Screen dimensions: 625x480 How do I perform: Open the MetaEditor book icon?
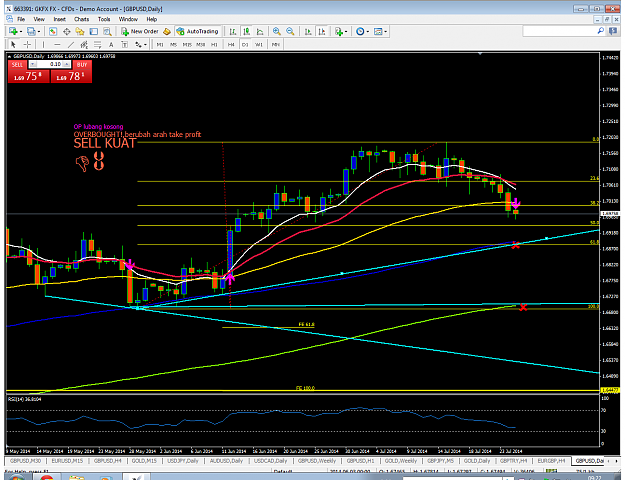click(167, 31)
